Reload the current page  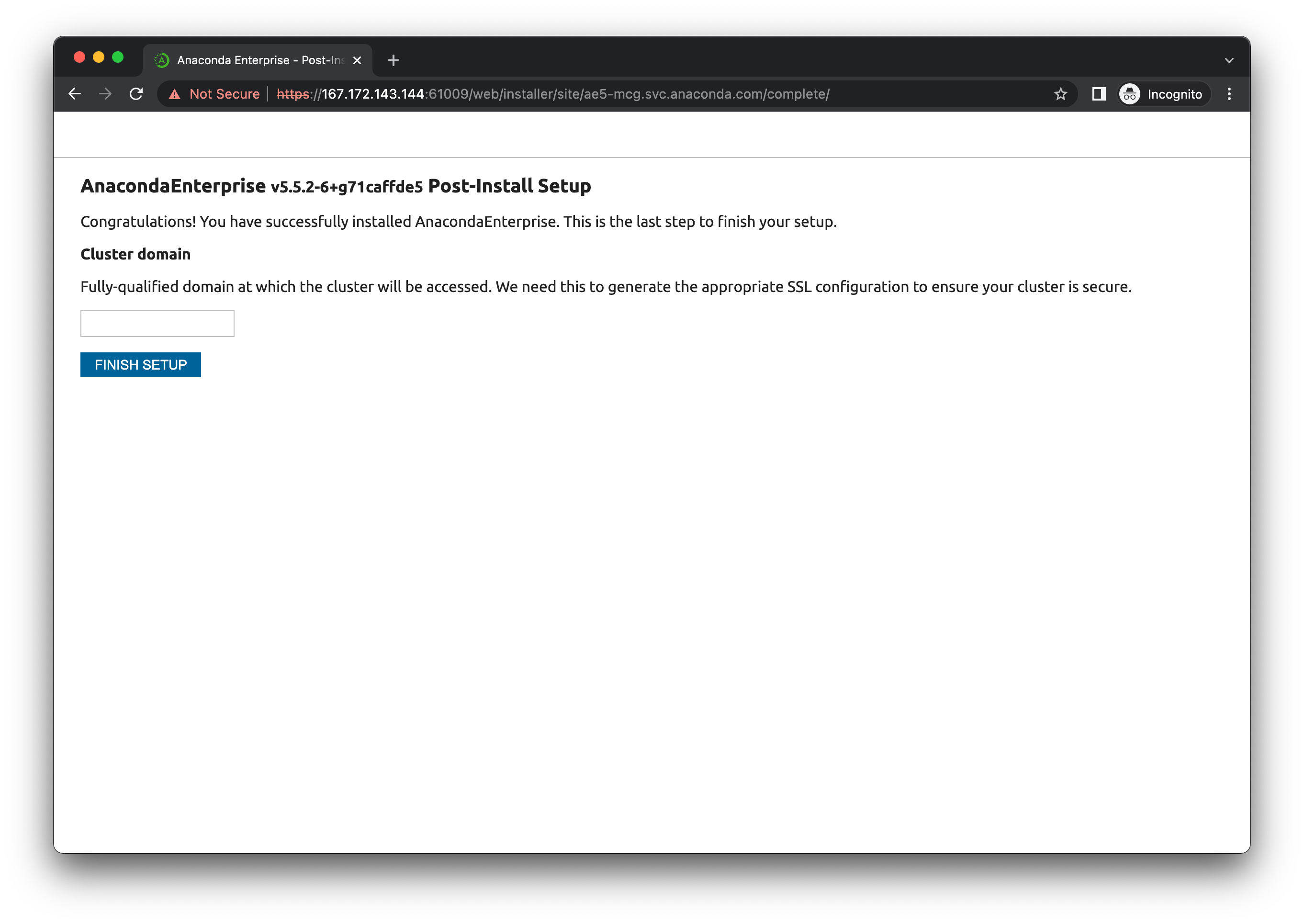coord(136,94)
